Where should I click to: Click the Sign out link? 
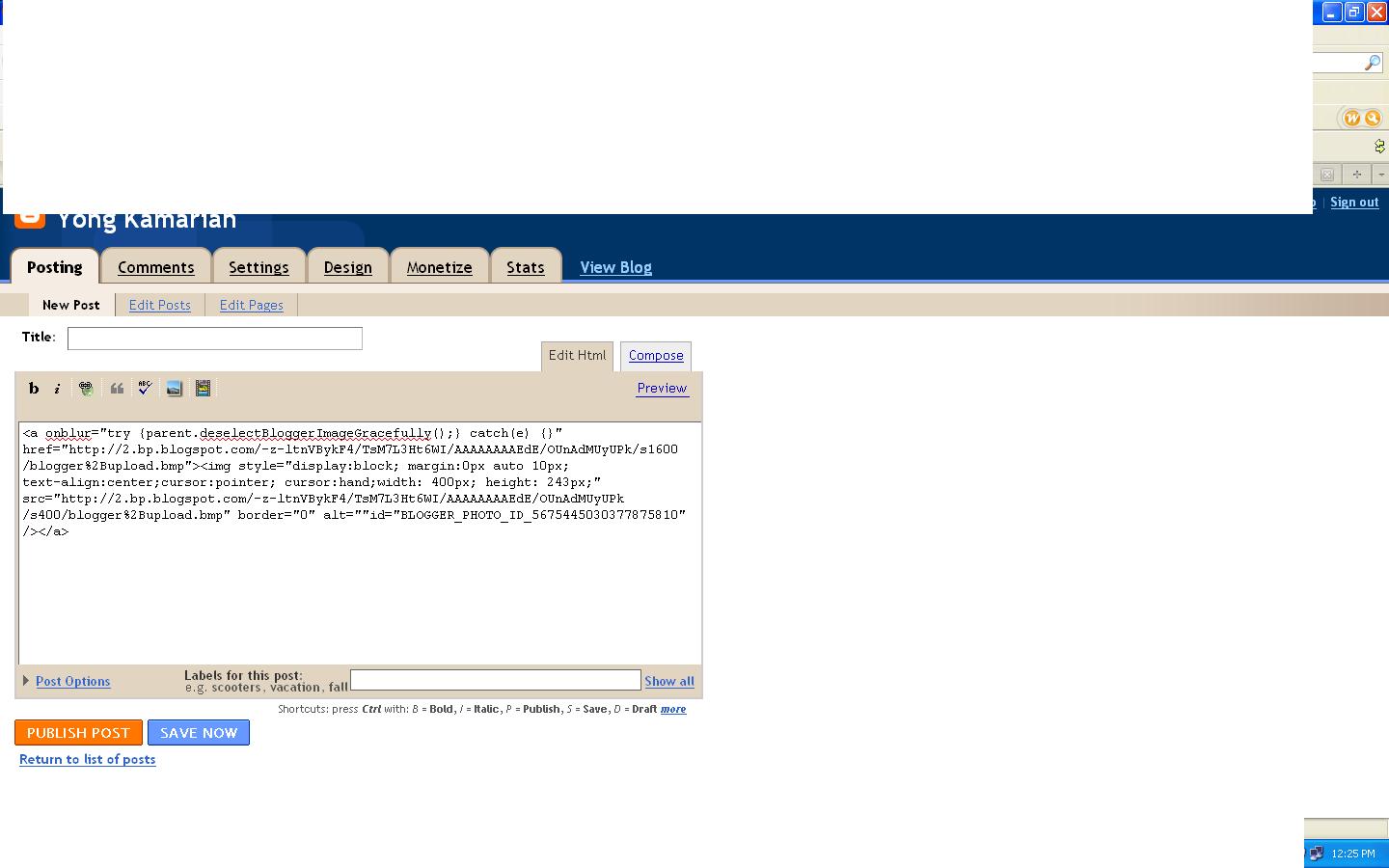(1354, 202)
